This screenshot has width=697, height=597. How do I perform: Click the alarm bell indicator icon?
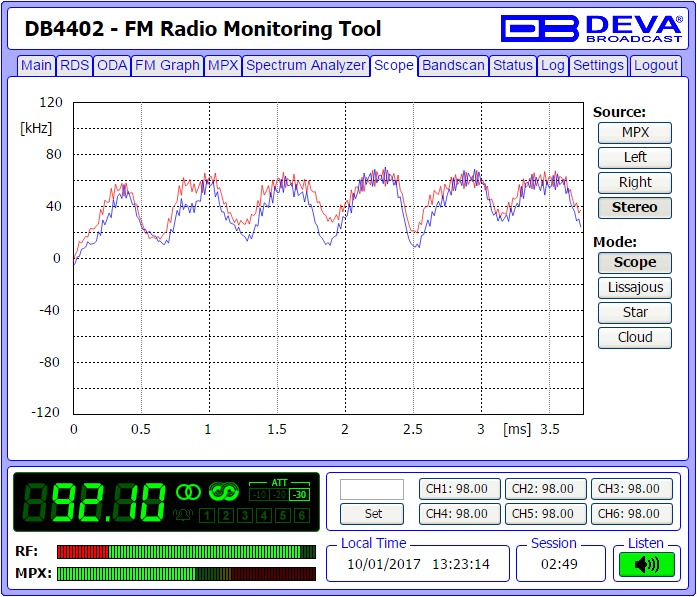pos(183,515)
